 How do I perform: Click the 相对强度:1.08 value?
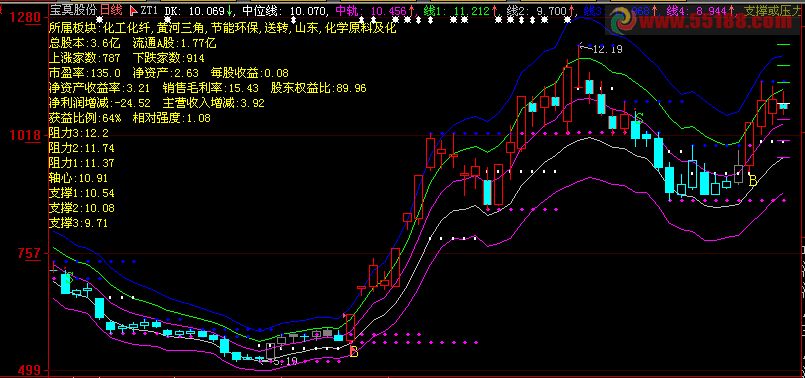(x=171, y=118)
